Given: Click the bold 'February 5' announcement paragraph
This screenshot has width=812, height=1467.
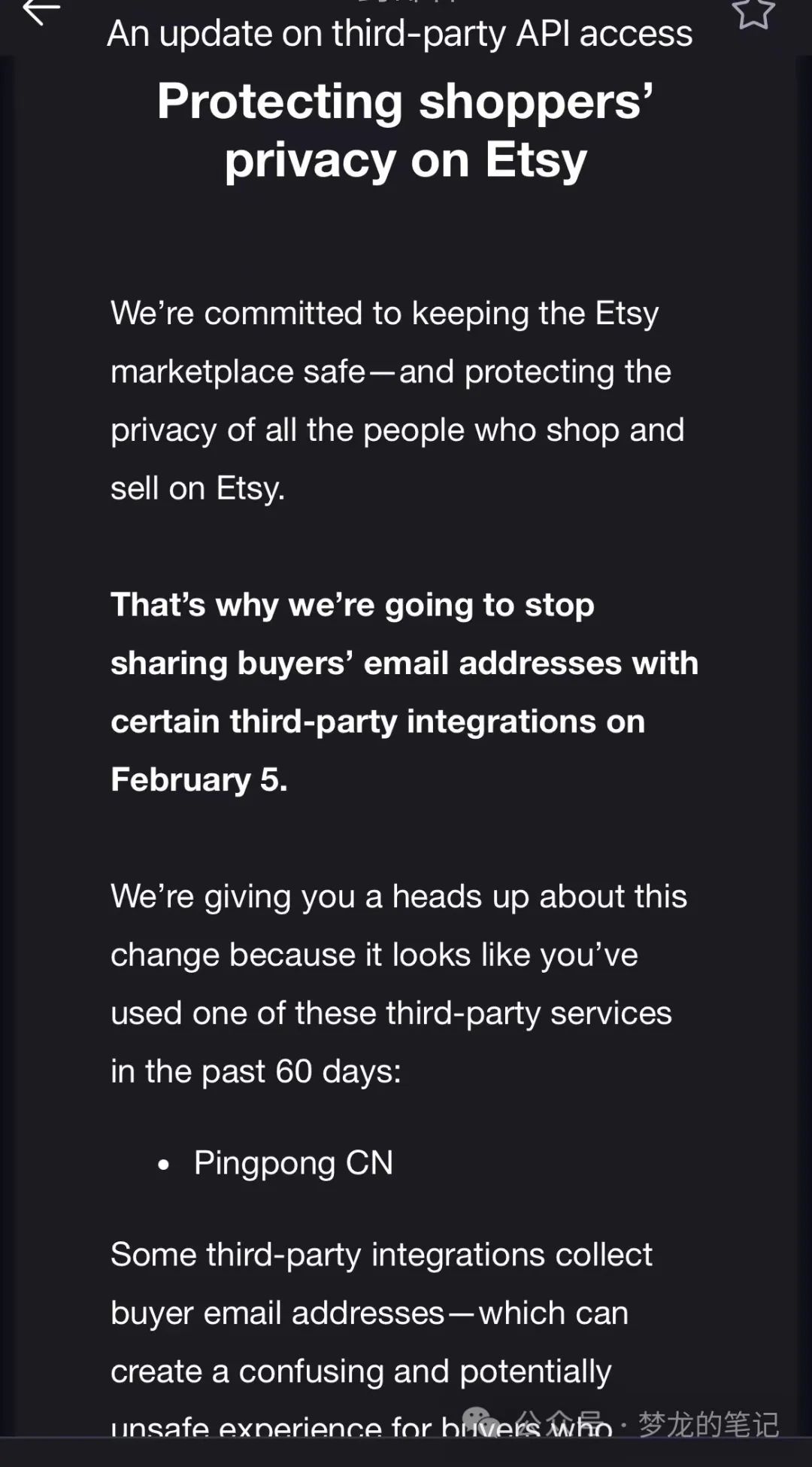Looking at the screenshot, I should point(405,691).
